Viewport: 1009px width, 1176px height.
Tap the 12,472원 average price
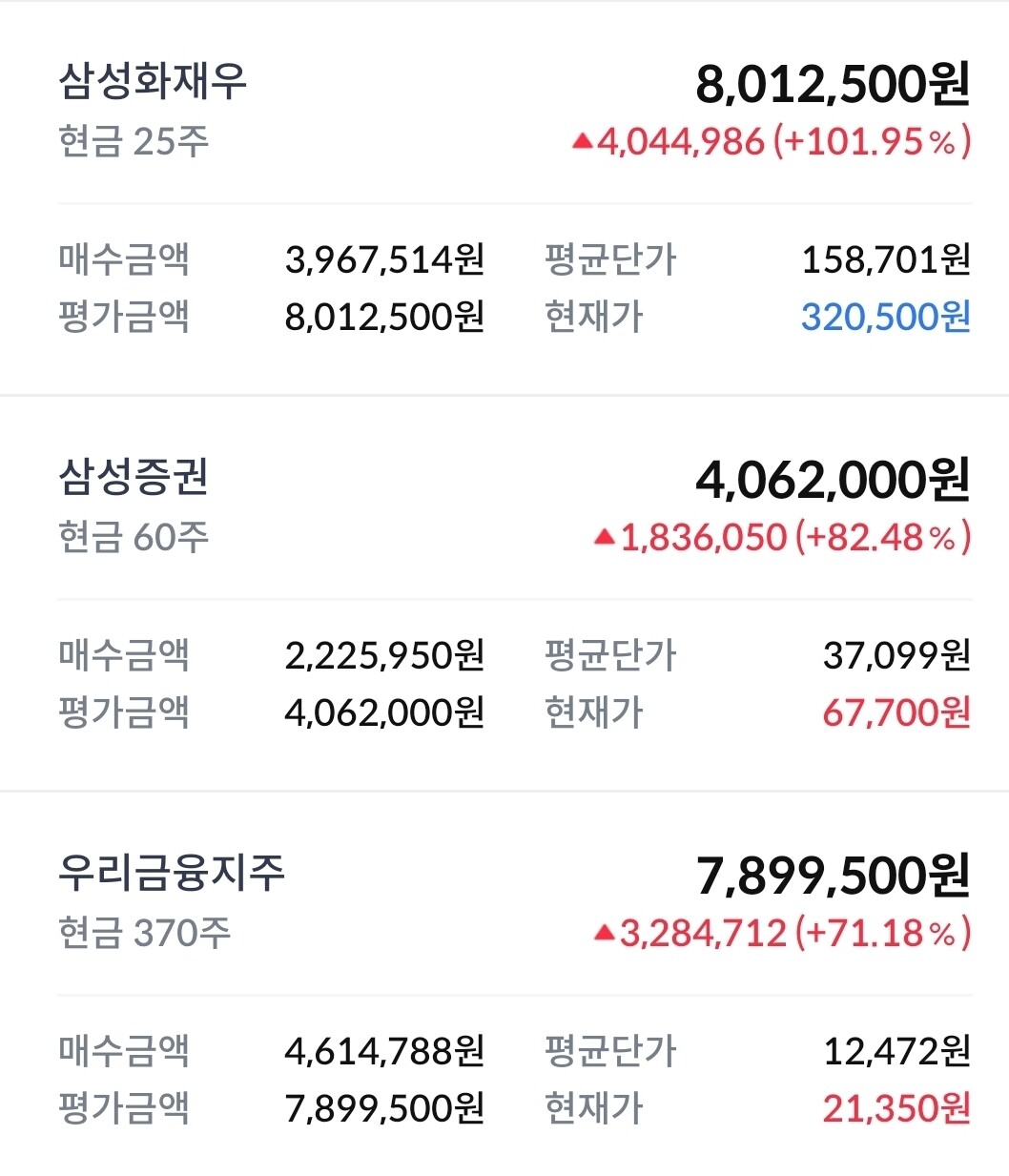tap(896, 1051)
